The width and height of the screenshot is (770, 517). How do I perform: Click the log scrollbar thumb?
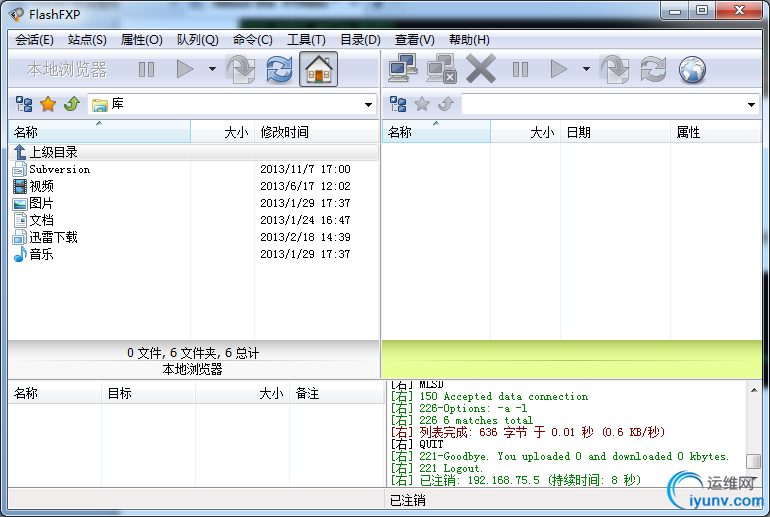pos(753,462)
